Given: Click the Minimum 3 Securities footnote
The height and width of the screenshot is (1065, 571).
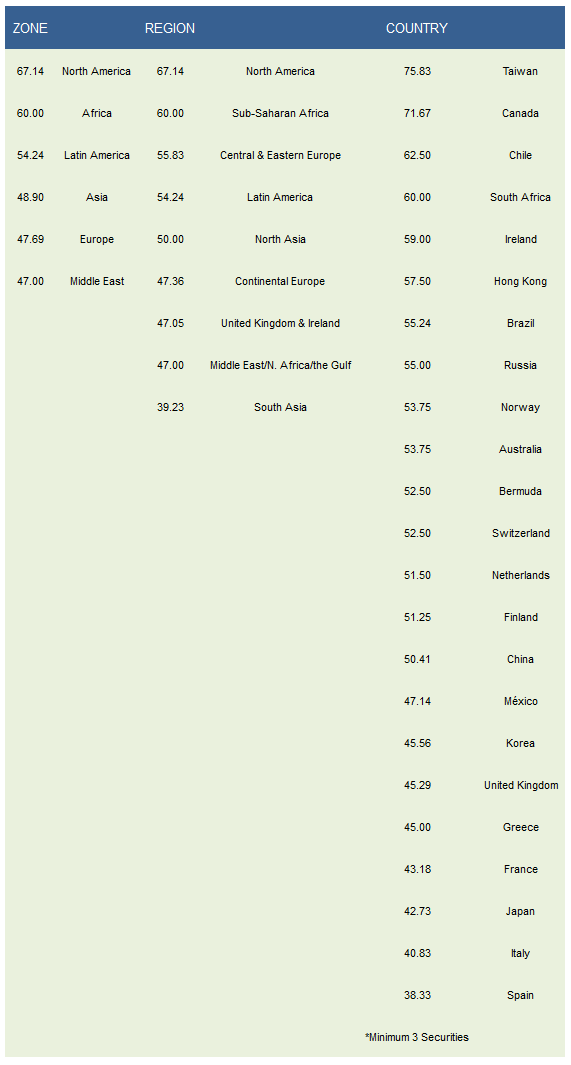Looking at the screenshot, I should [x=417, y=1037].
